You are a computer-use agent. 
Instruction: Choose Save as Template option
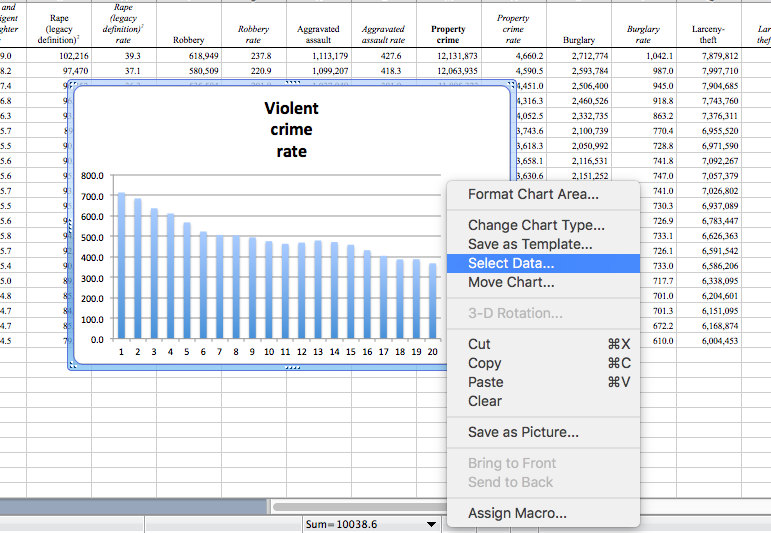530,244
